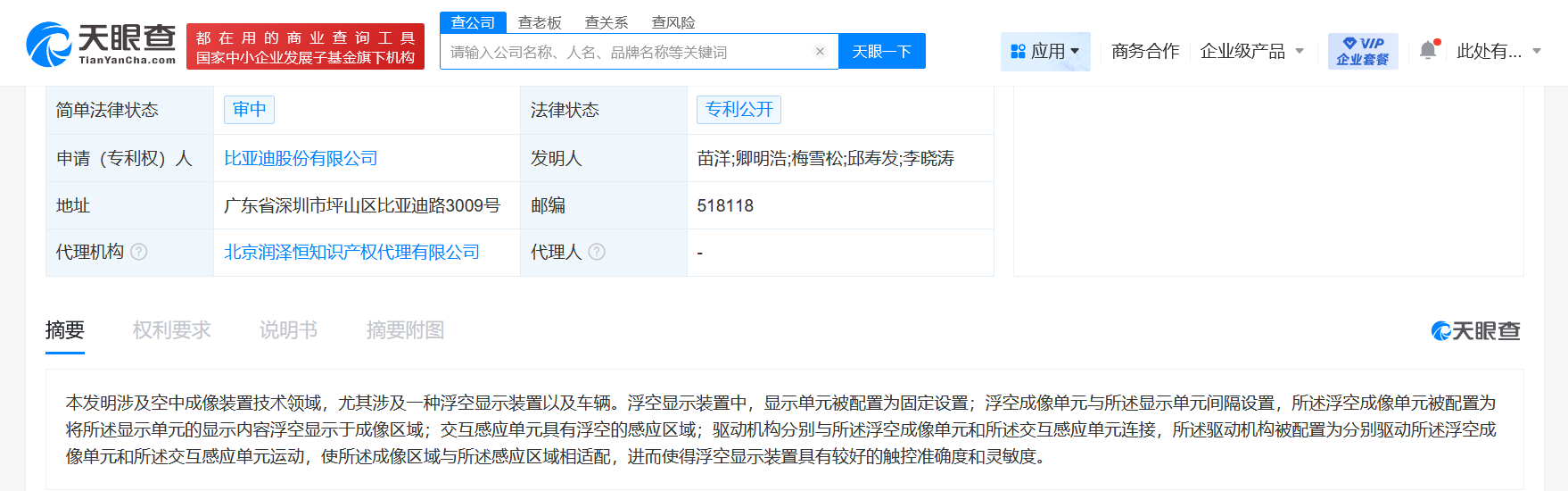The height and width of the screenshot is (491, 1568).
Task: Switch to the 摘要附图 tab
Action: pos(406,330)
